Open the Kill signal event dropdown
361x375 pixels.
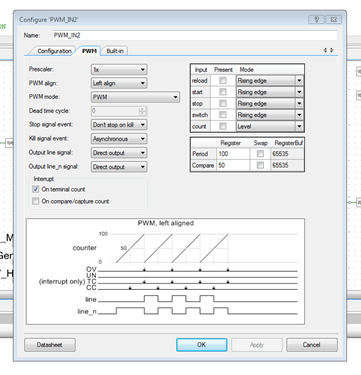point(119,139)
